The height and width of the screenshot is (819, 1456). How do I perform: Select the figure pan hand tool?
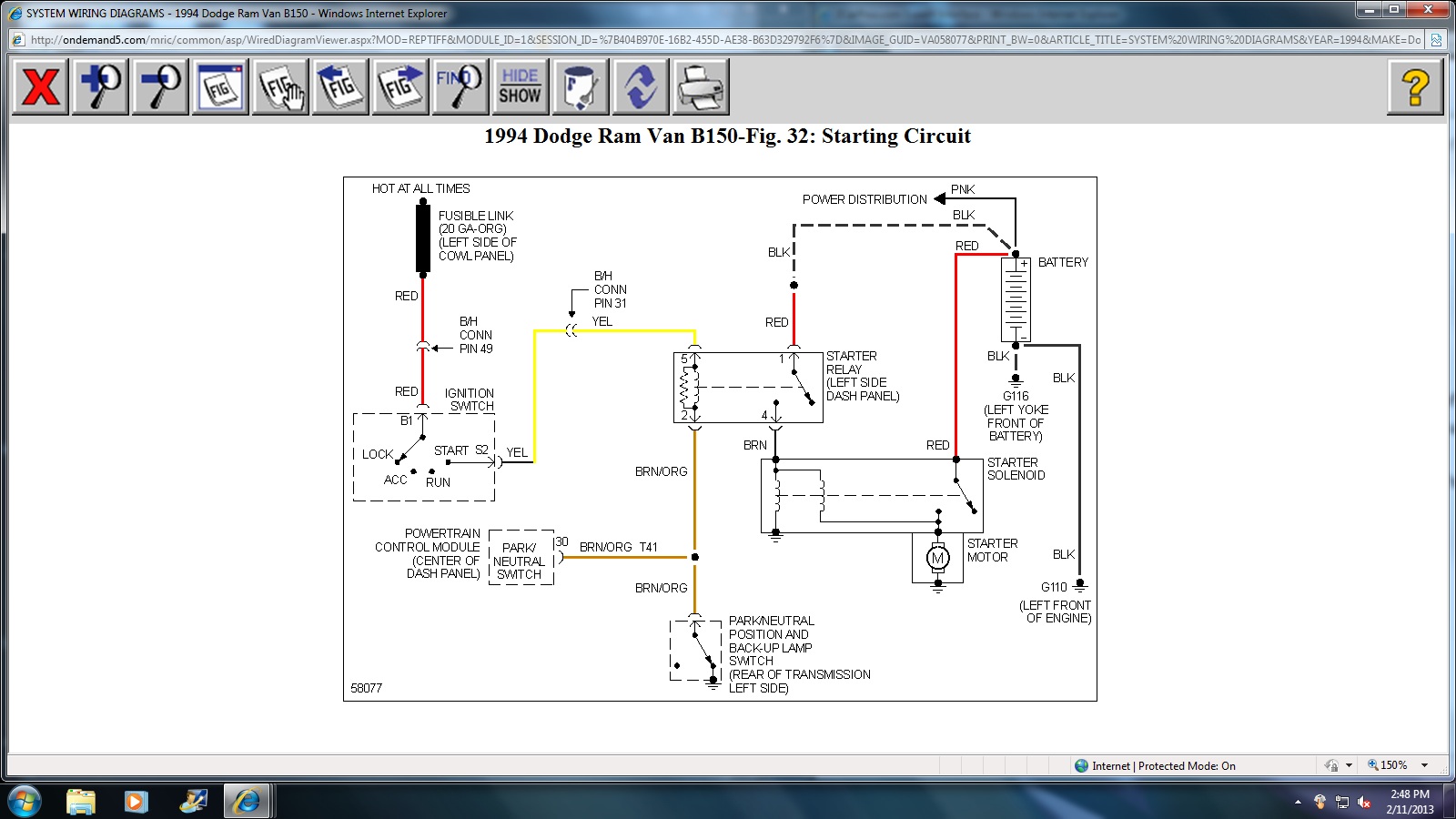tap(280, 87)
